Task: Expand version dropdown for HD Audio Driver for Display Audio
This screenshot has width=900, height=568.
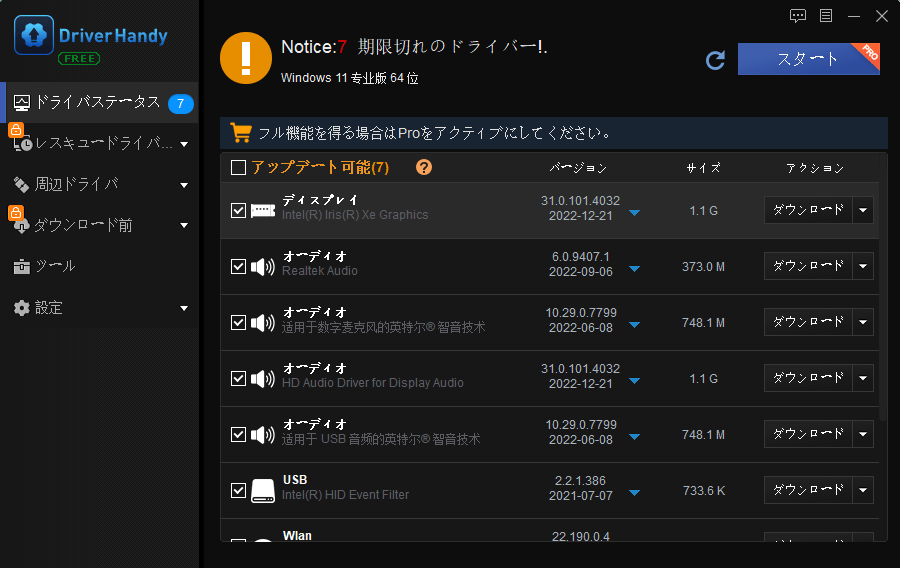Action: click(x=634, y=380)
